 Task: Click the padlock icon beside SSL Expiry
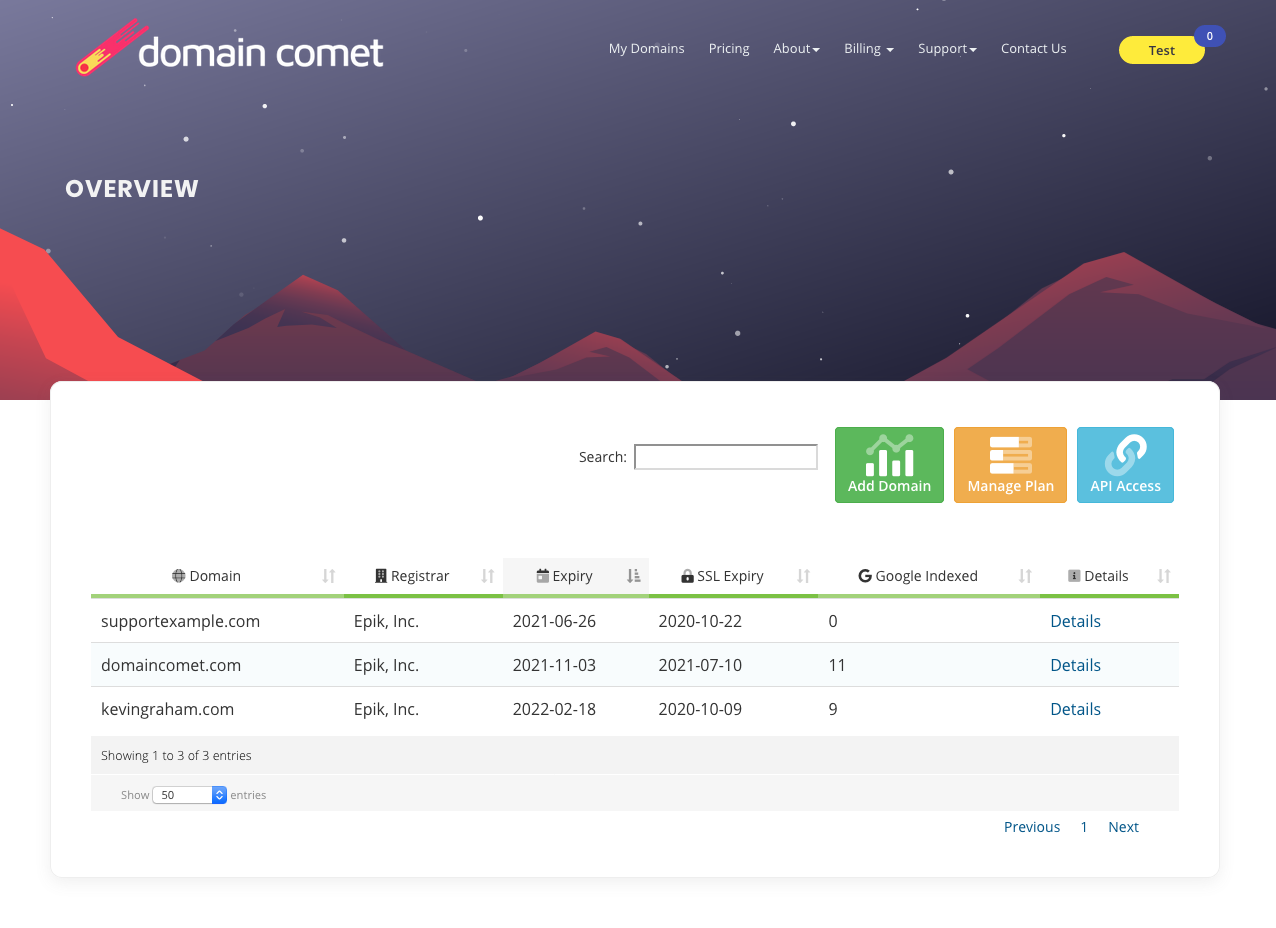point(687,575)
